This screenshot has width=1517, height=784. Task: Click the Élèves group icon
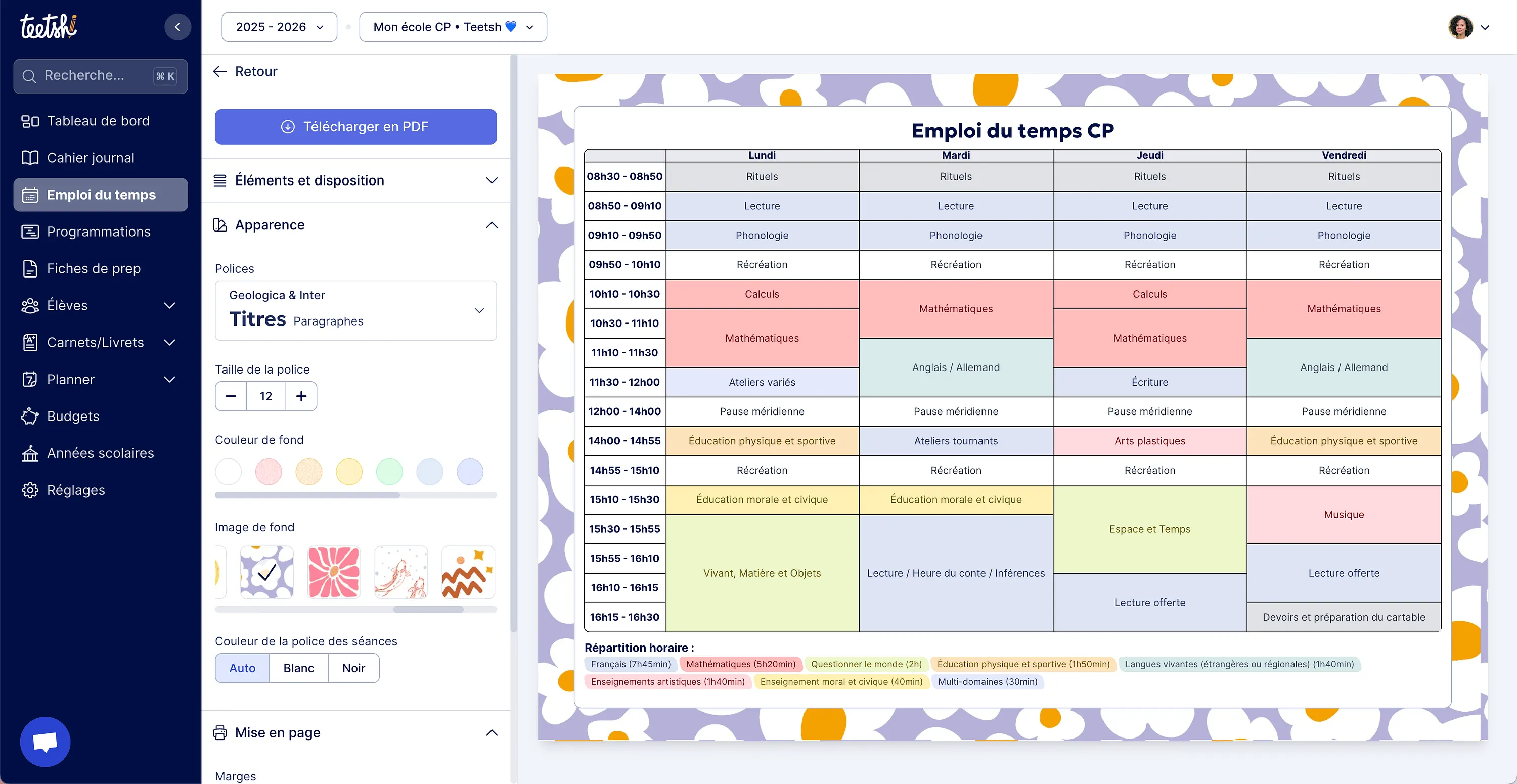tap(30, 305)
